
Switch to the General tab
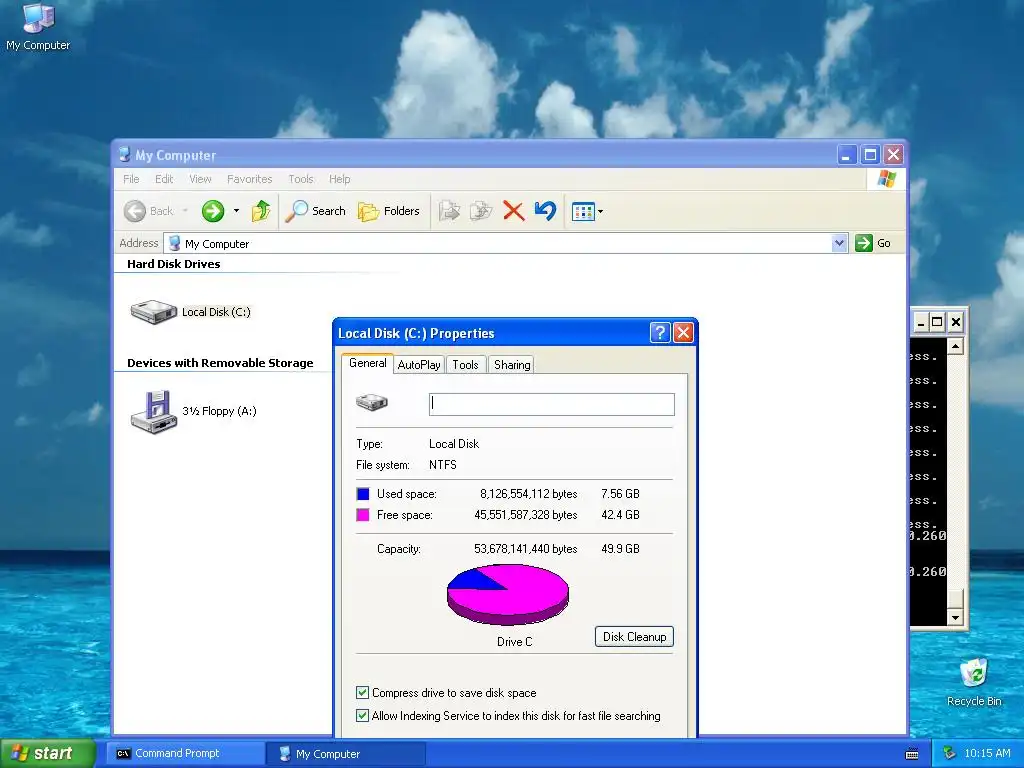368,363
